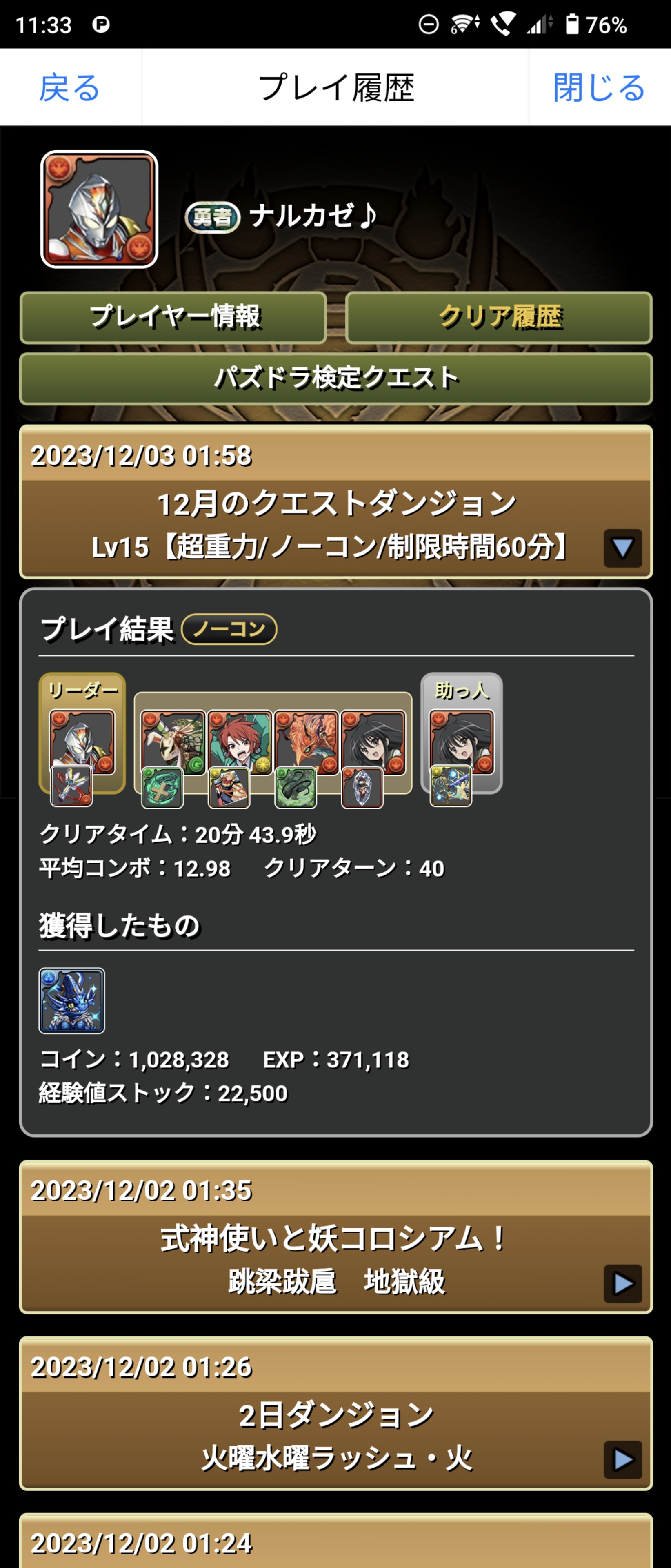
Task: Expand the 式神使いと妖コロシアム entry arrow
Action: (x=622, y=1284)
